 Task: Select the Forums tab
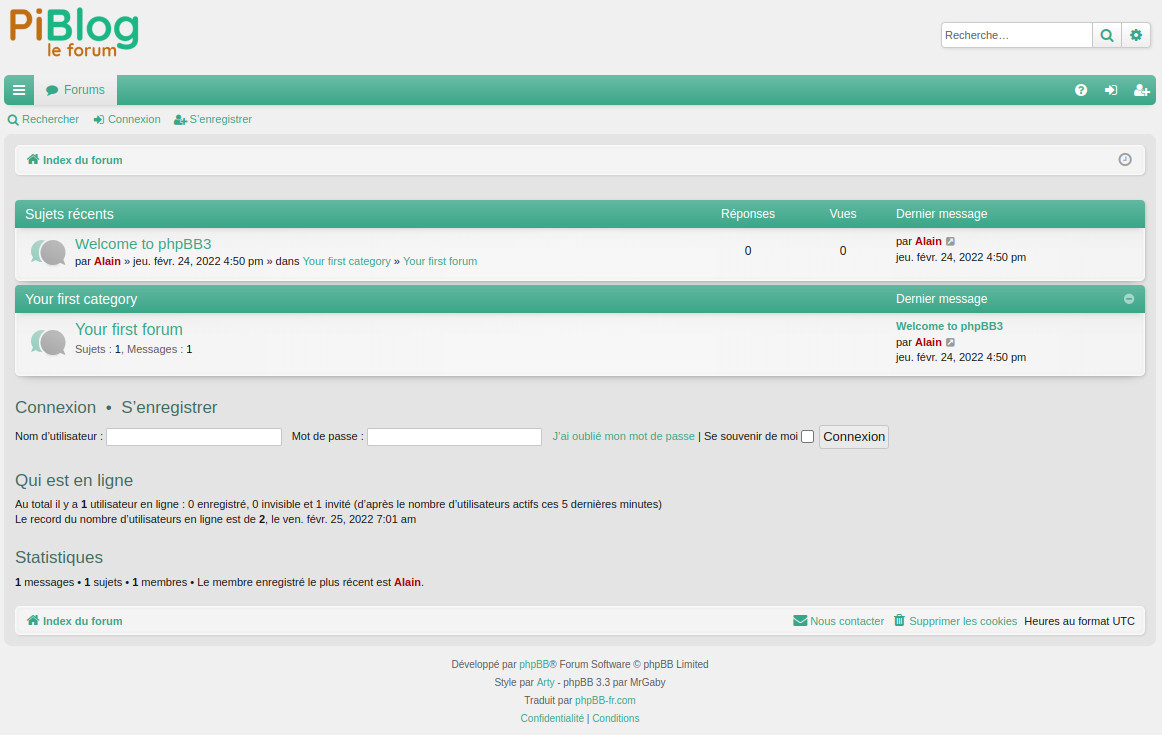click(x=76, y=90)
